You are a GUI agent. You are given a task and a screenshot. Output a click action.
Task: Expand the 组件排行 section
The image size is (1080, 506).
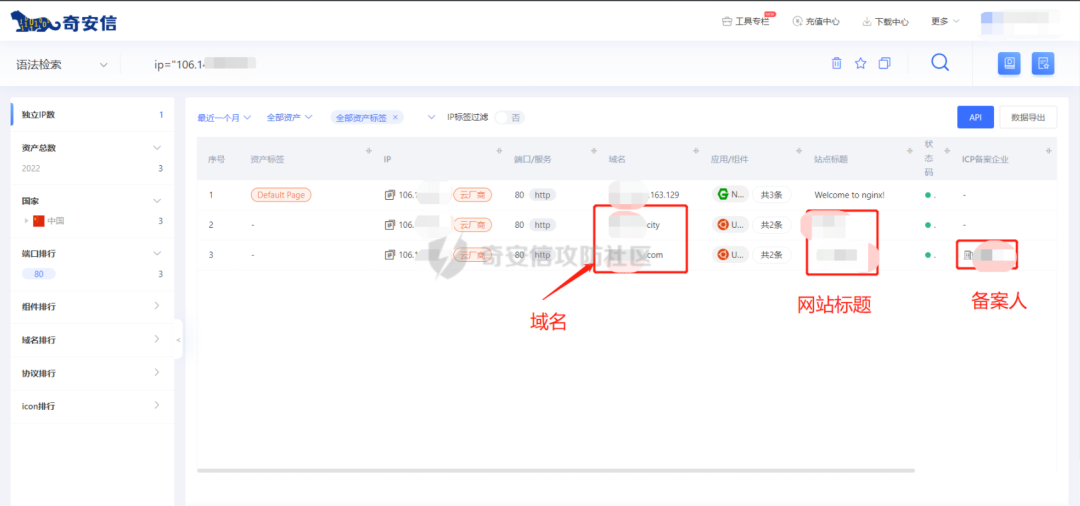(157, 306)
